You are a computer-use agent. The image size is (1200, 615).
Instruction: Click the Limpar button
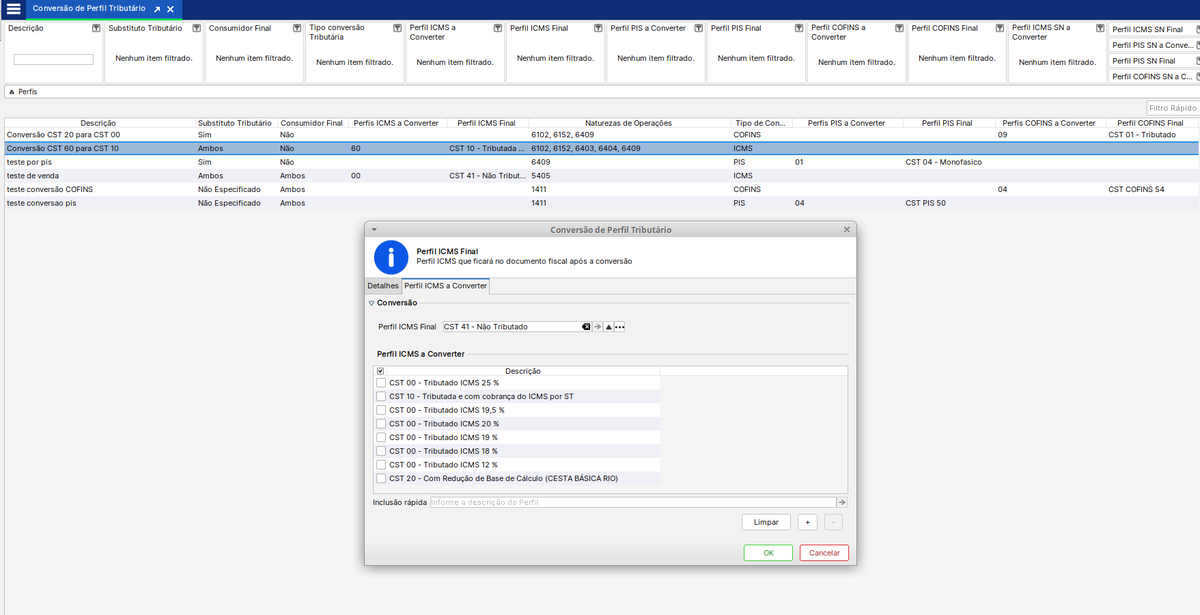point(766,523)
